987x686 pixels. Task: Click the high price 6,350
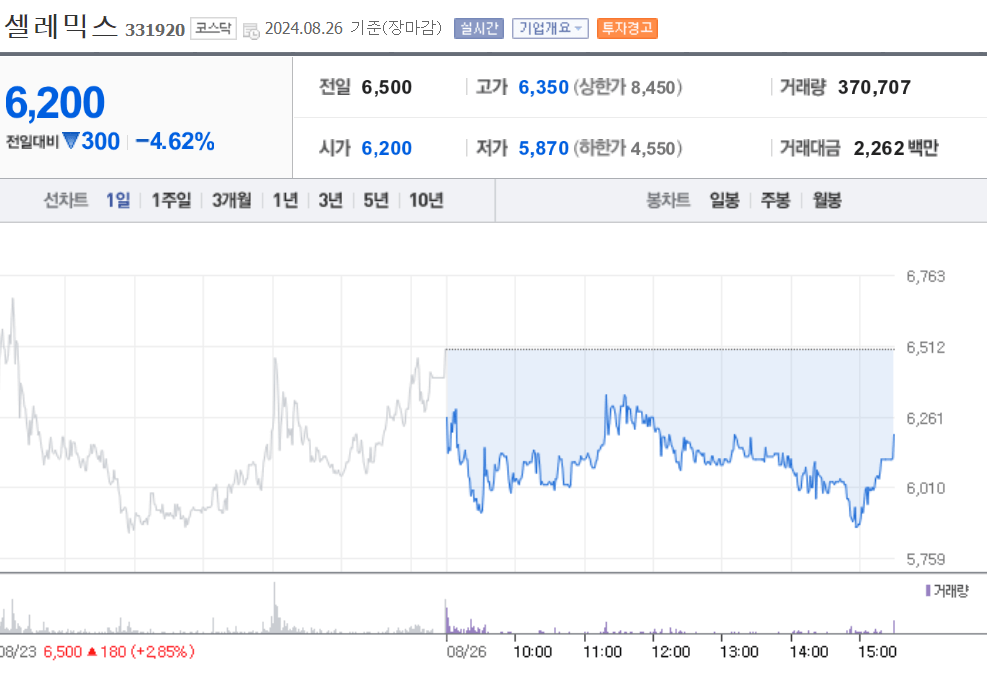[543, 87]
